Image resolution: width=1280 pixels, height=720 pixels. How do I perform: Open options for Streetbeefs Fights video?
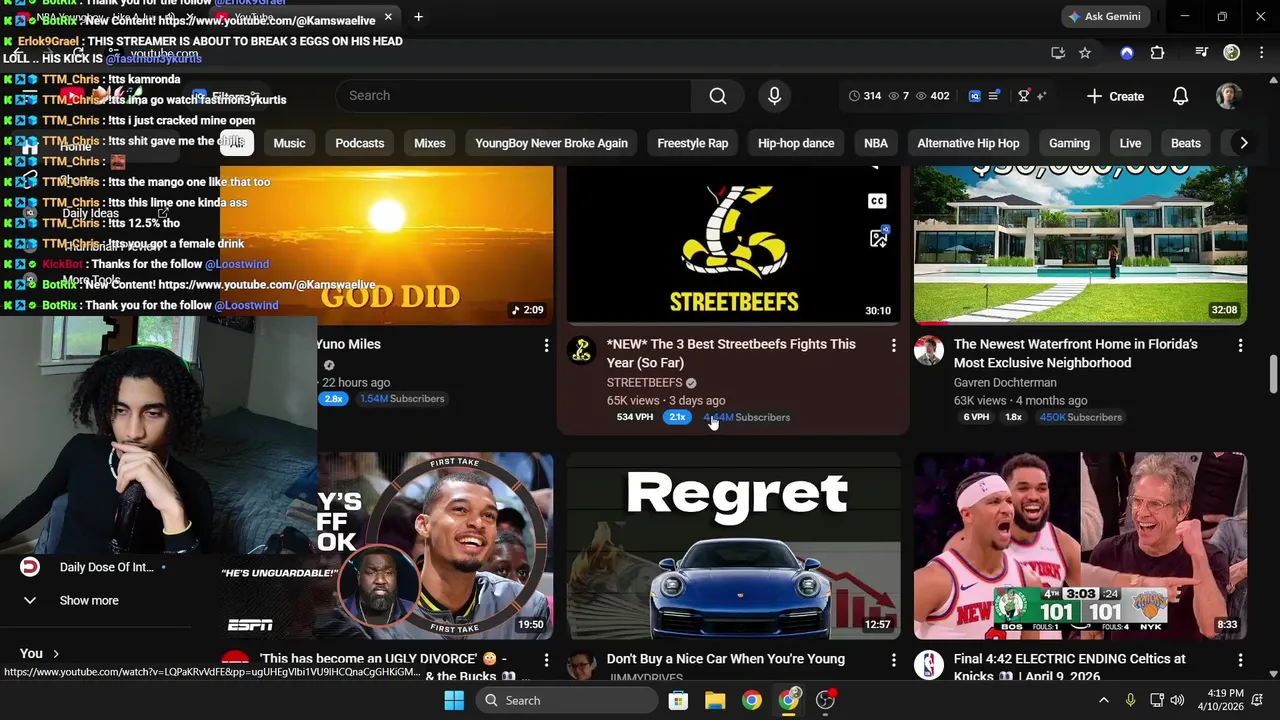pos(894,345)
